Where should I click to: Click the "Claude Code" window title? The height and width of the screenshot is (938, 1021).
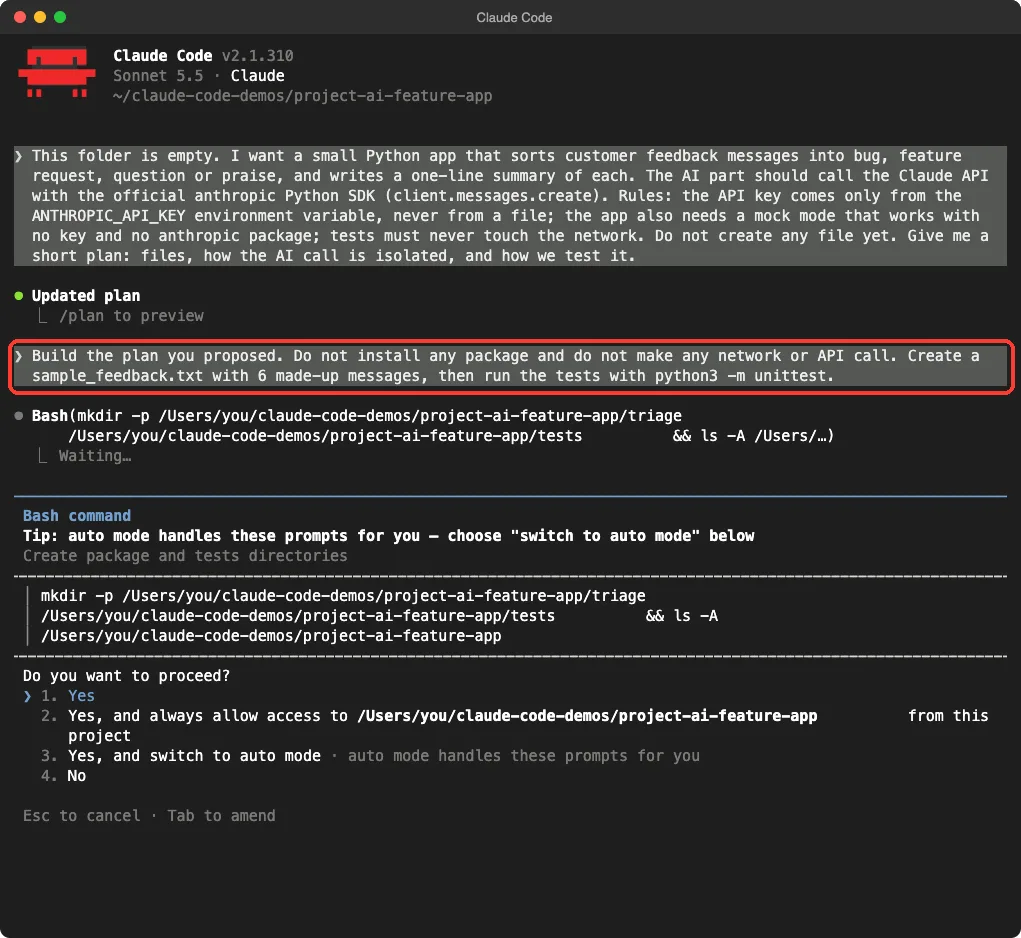[514, 18]
